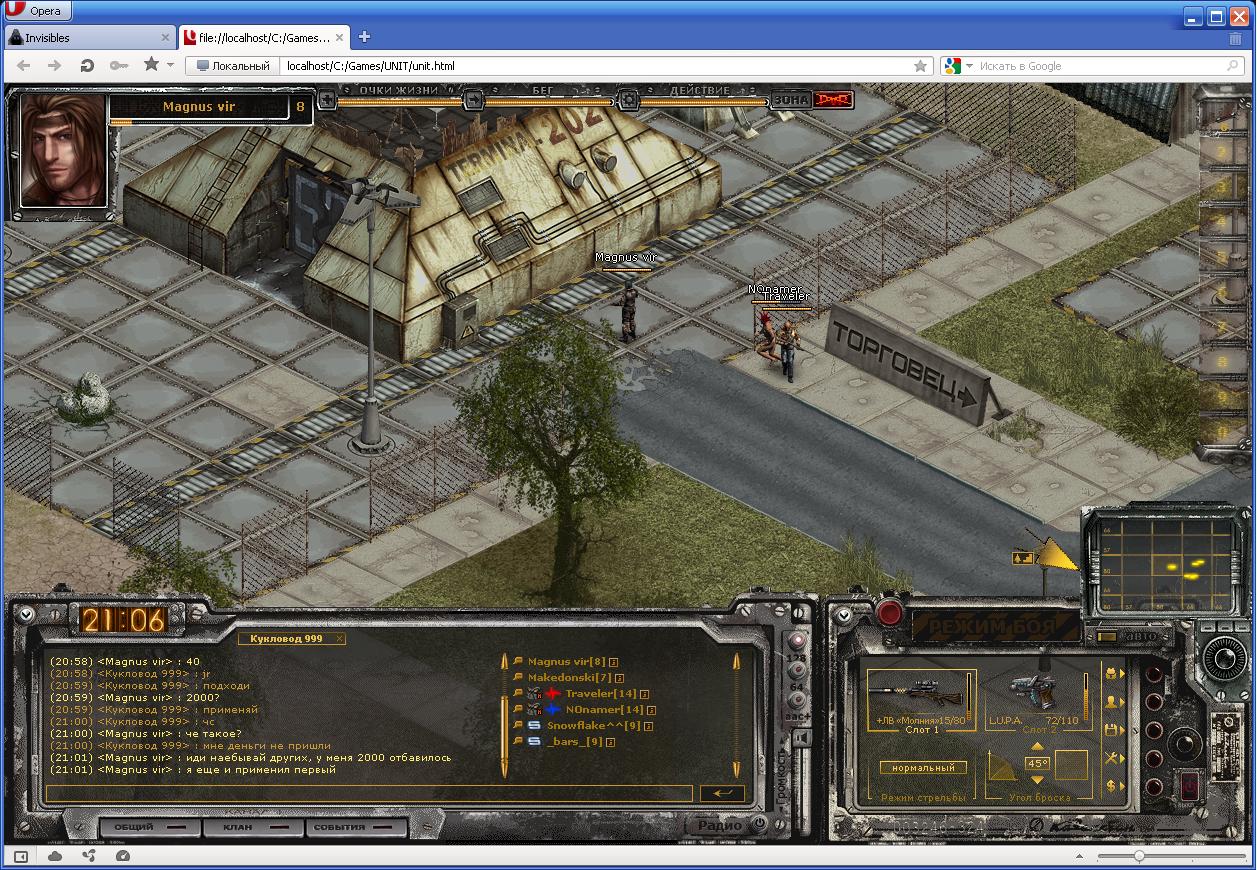Image resolution: width=1257 pixels, height=870 pixels.
Task: Select _bars_[9] in player list
Action: (x=574, y=742)
